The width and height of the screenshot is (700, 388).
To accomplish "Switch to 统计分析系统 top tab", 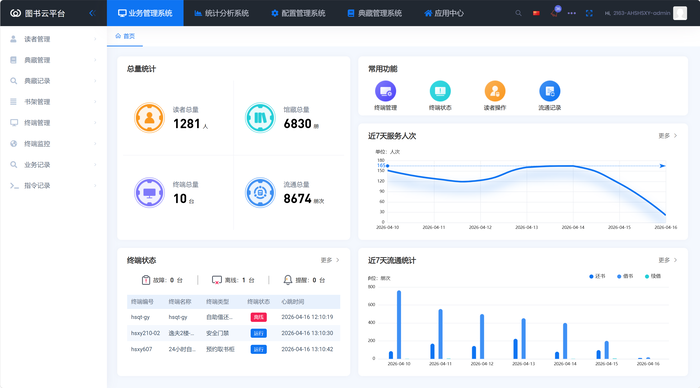I will (222, 13).
